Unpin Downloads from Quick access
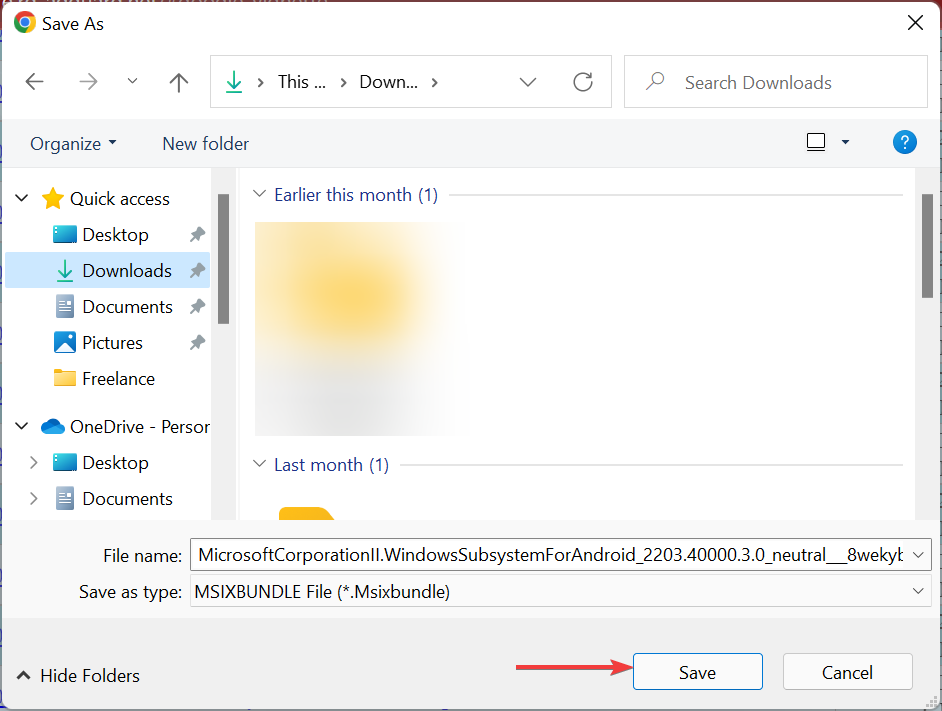The width and height of the screenshot is (942, 711). tap(200, 270)
